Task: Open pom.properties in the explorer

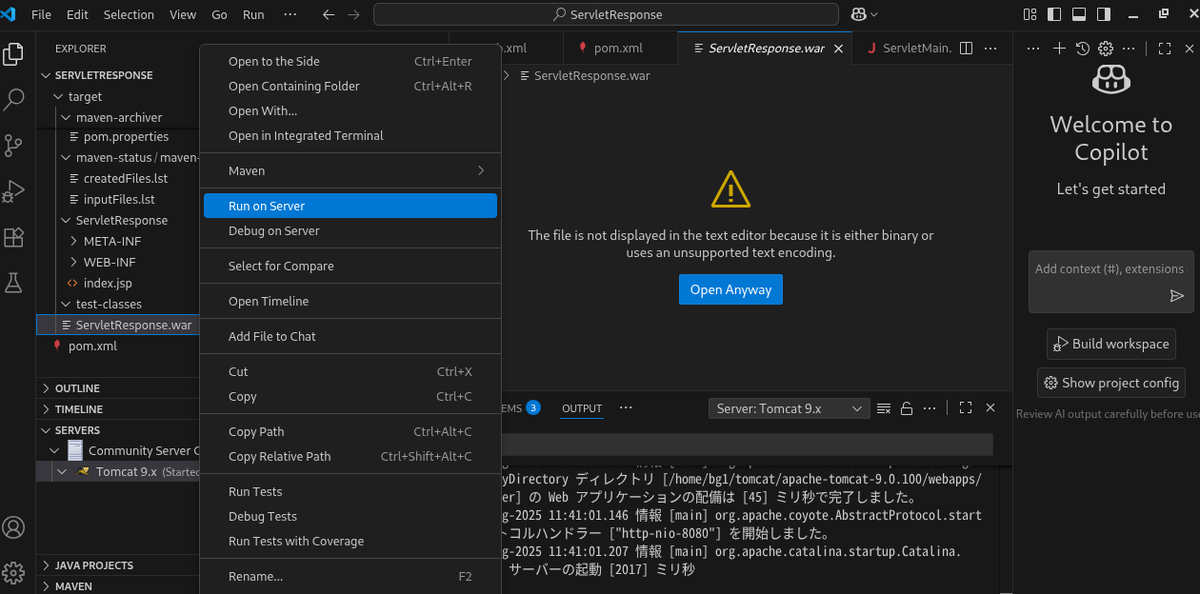Action: pos(126,137)
